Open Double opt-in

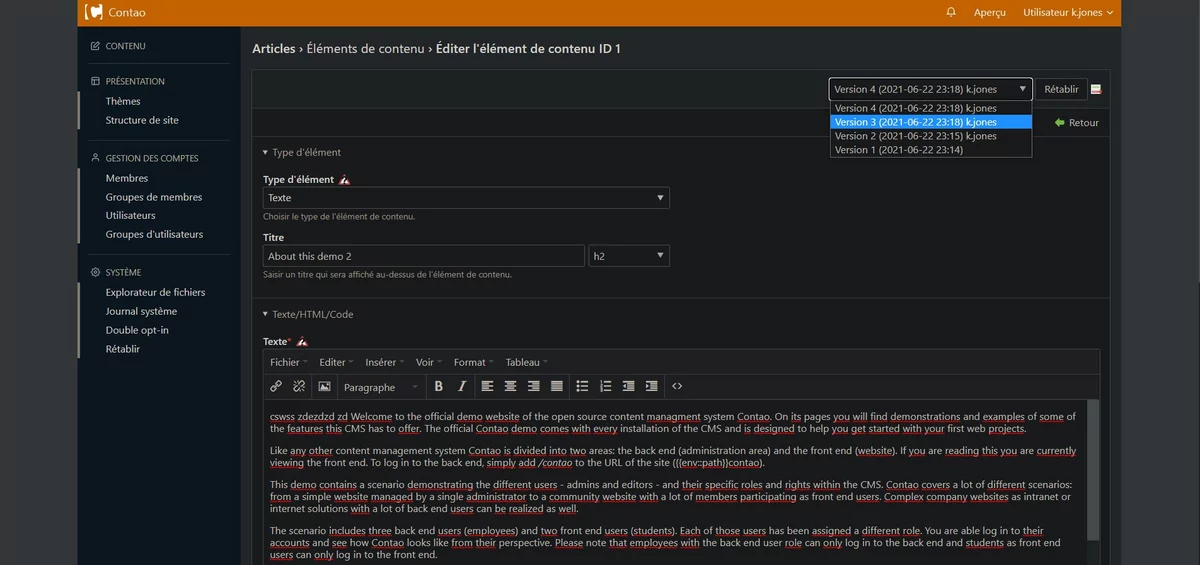(137, 330)
